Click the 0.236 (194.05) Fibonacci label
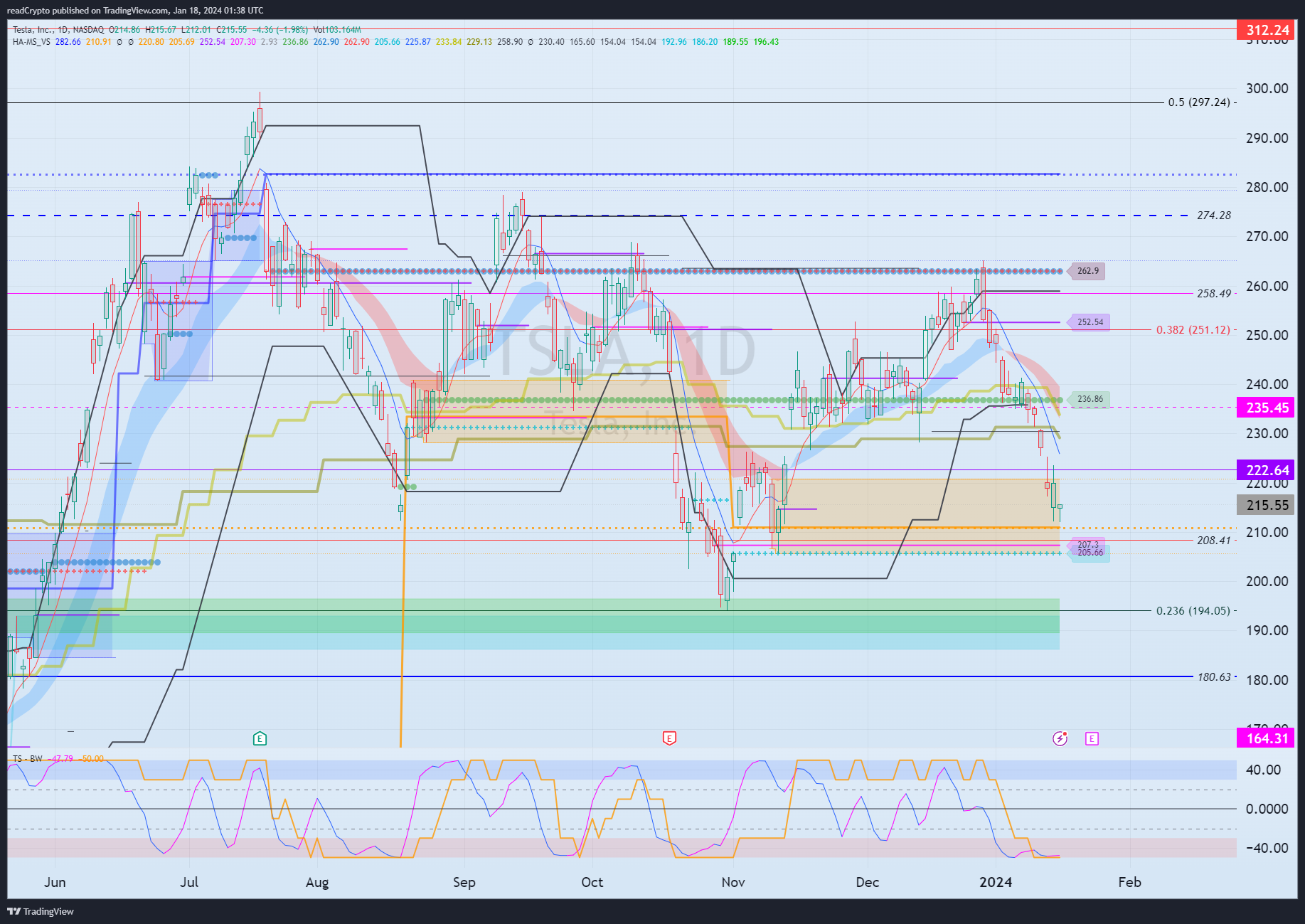The width and height of the screenshot is (1305, 924). (1193, 611)
